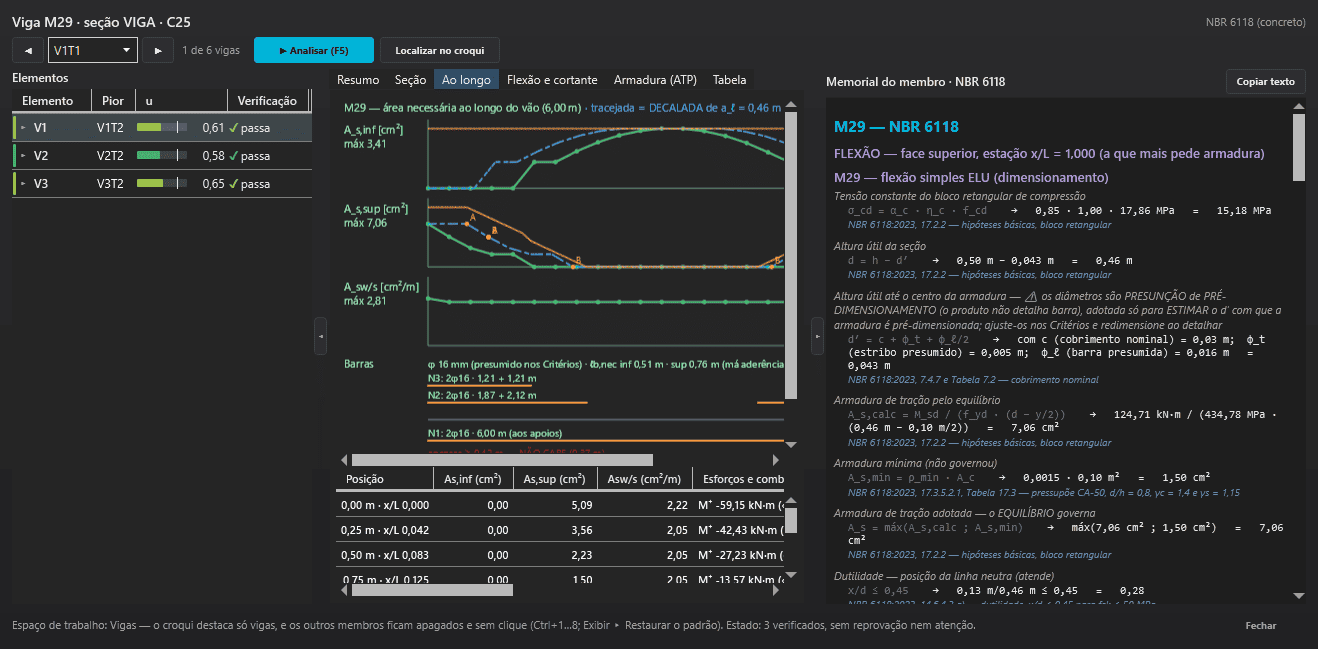
Task: Open the Seção tab
Action: pyautogui.click(x=410, y=80)
